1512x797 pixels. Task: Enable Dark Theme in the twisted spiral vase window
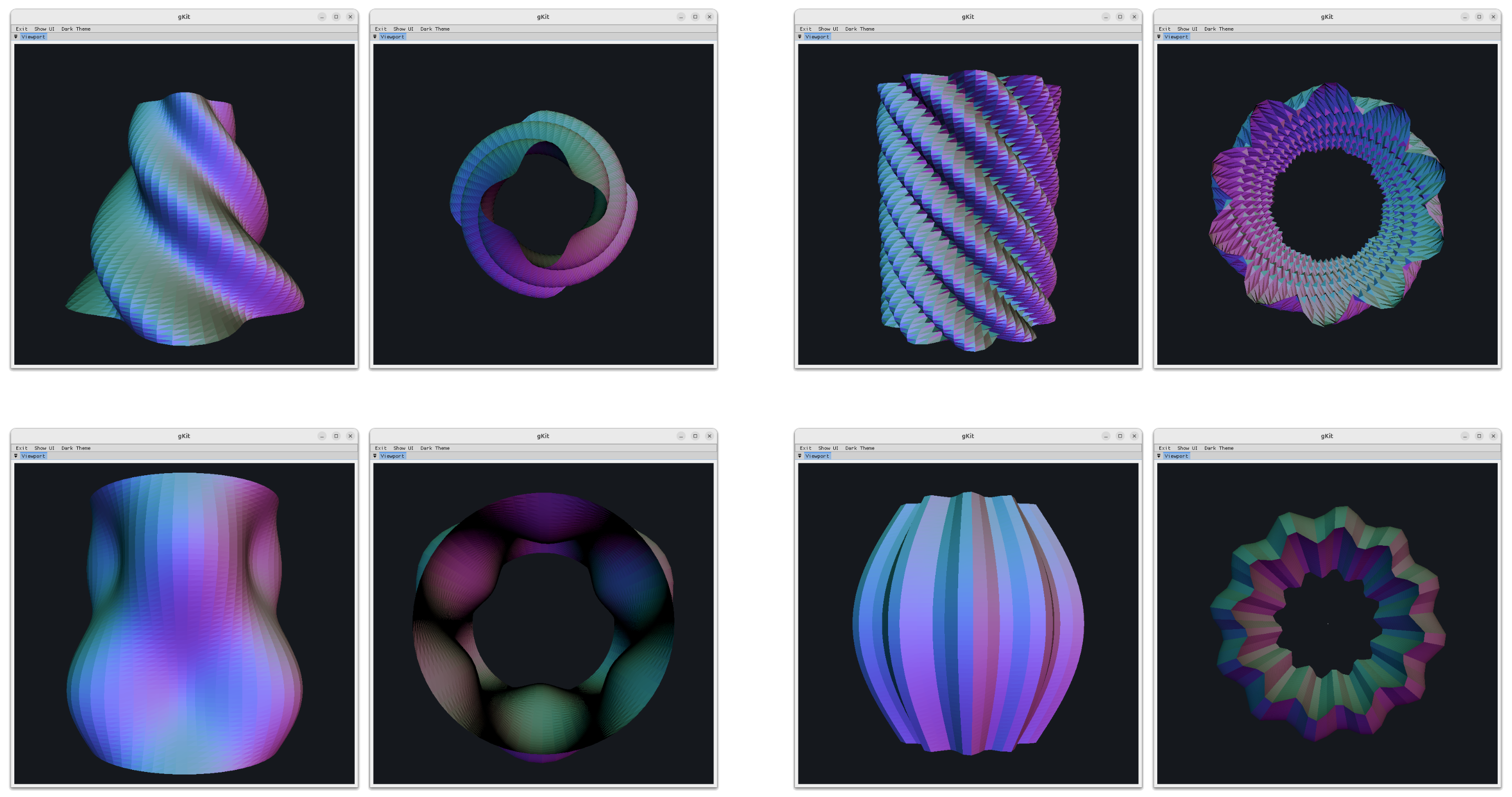[76, 29]
